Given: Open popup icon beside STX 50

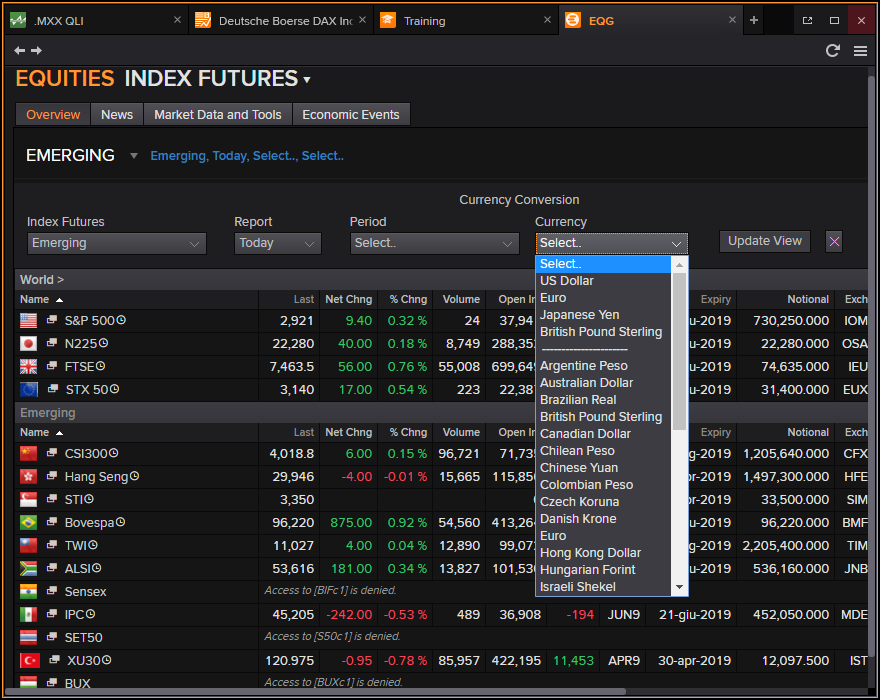Looking at the screenshot, I should click(x=53, y=389).
